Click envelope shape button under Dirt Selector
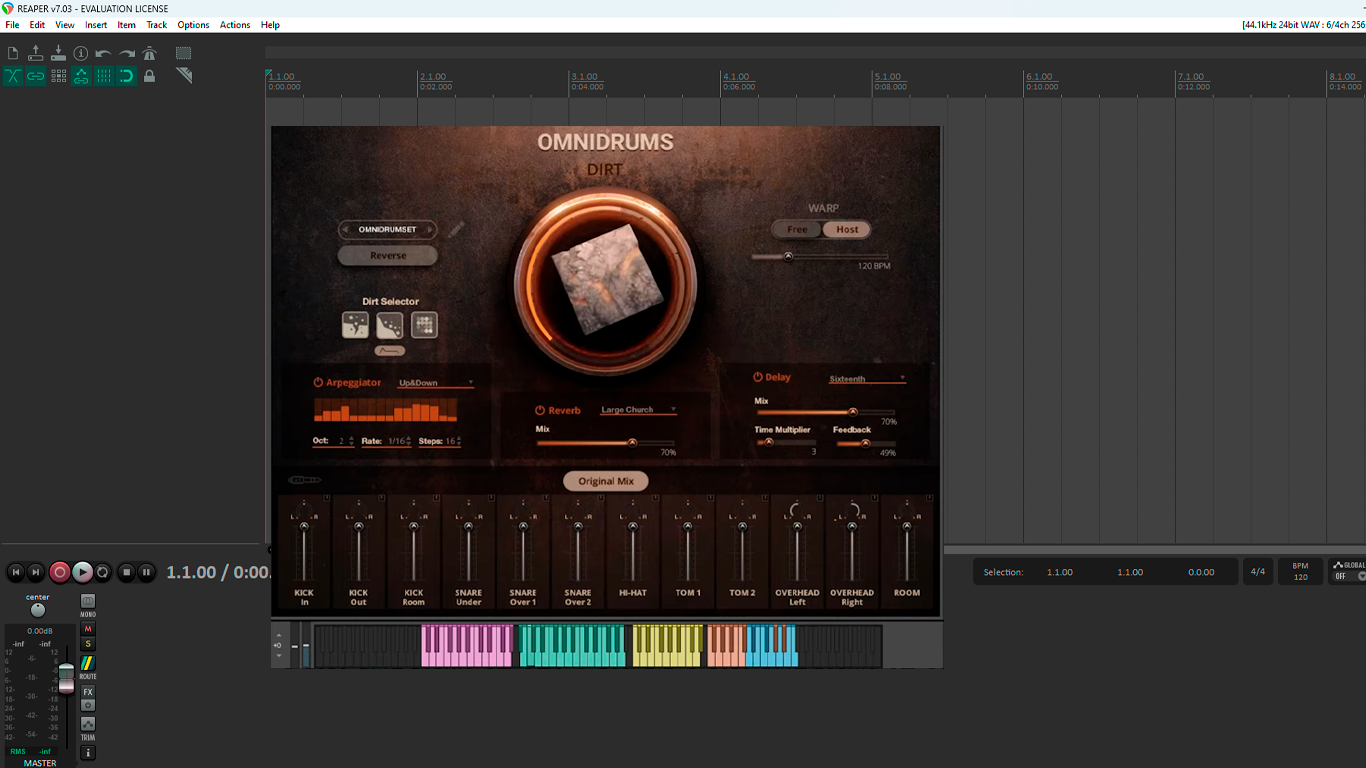The width and height of the screenshot is (1366, 768). click(x=389, y=351)
